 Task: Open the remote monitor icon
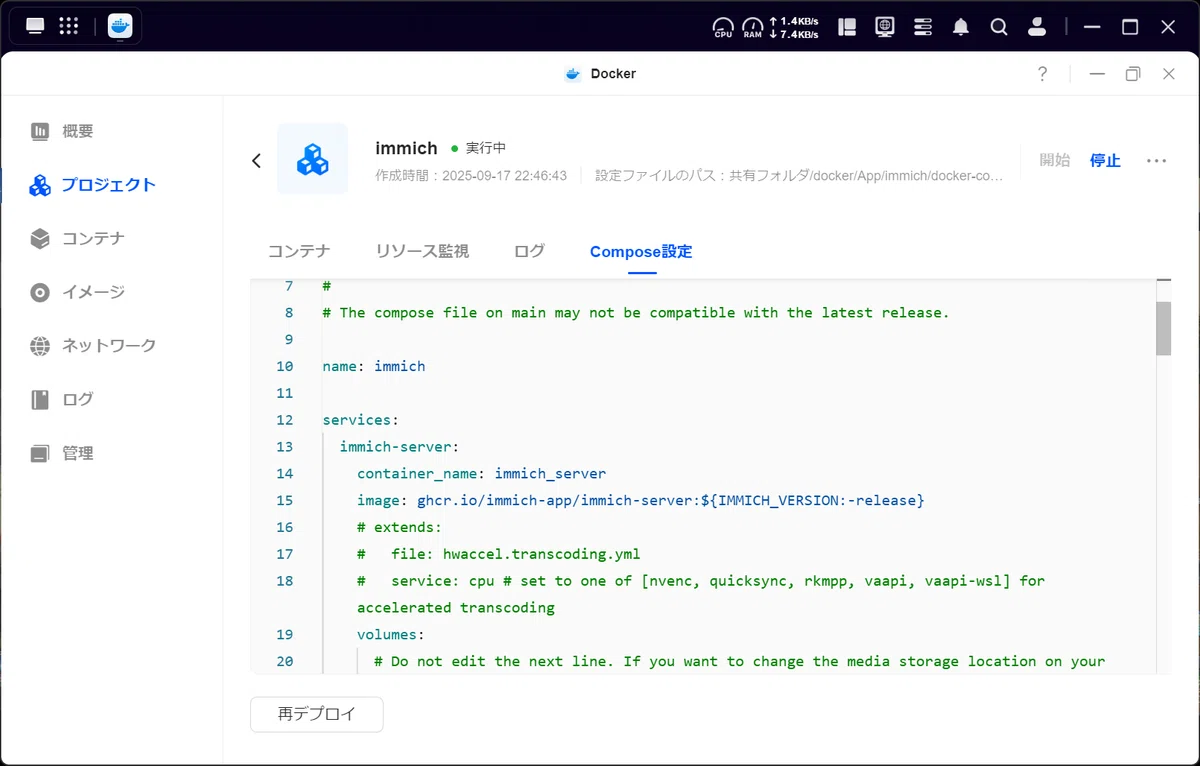pos(885,27)
